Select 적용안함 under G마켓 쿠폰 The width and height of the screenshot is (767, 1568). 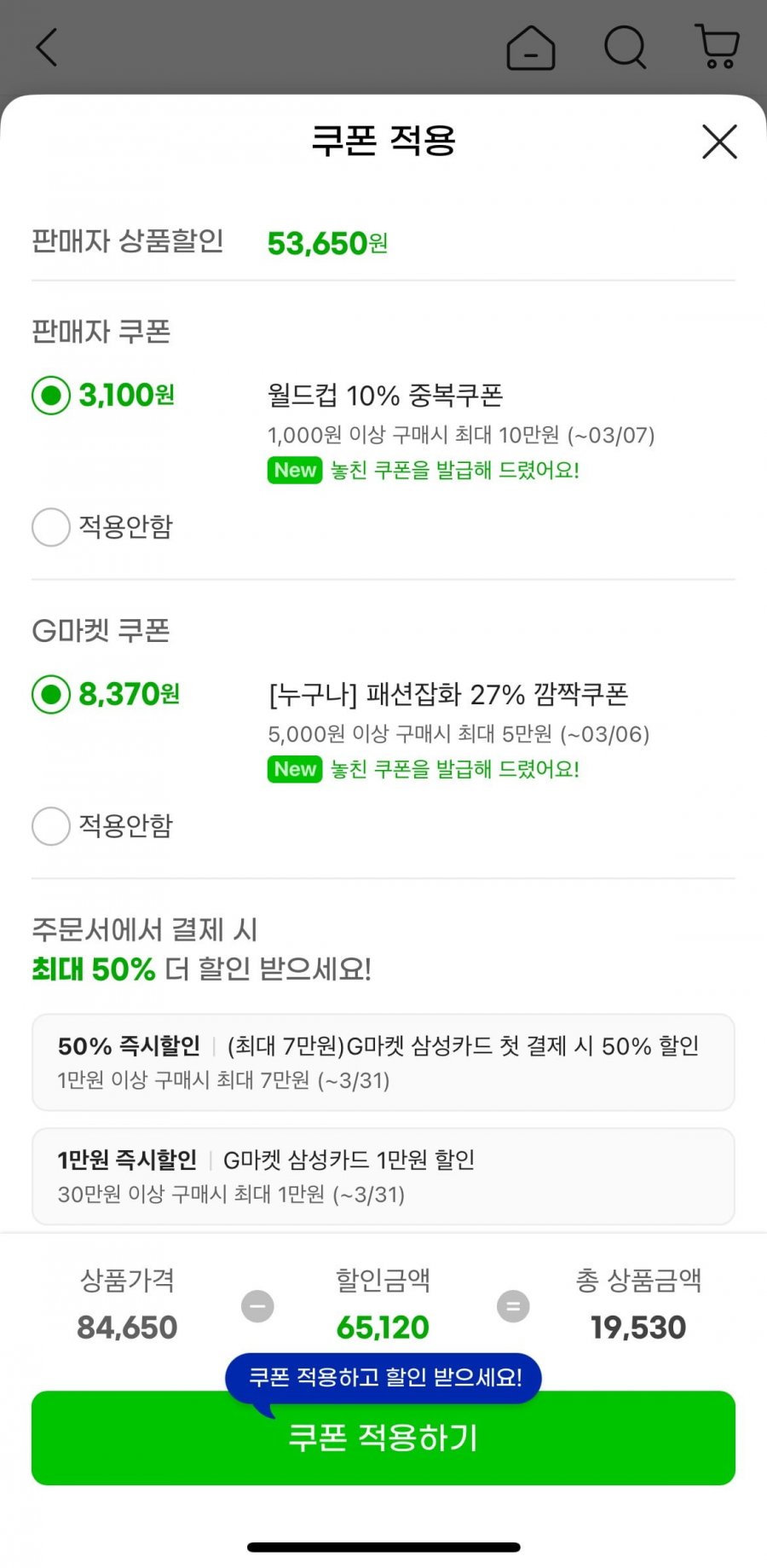pyautogui.click(x=51, y=826)
